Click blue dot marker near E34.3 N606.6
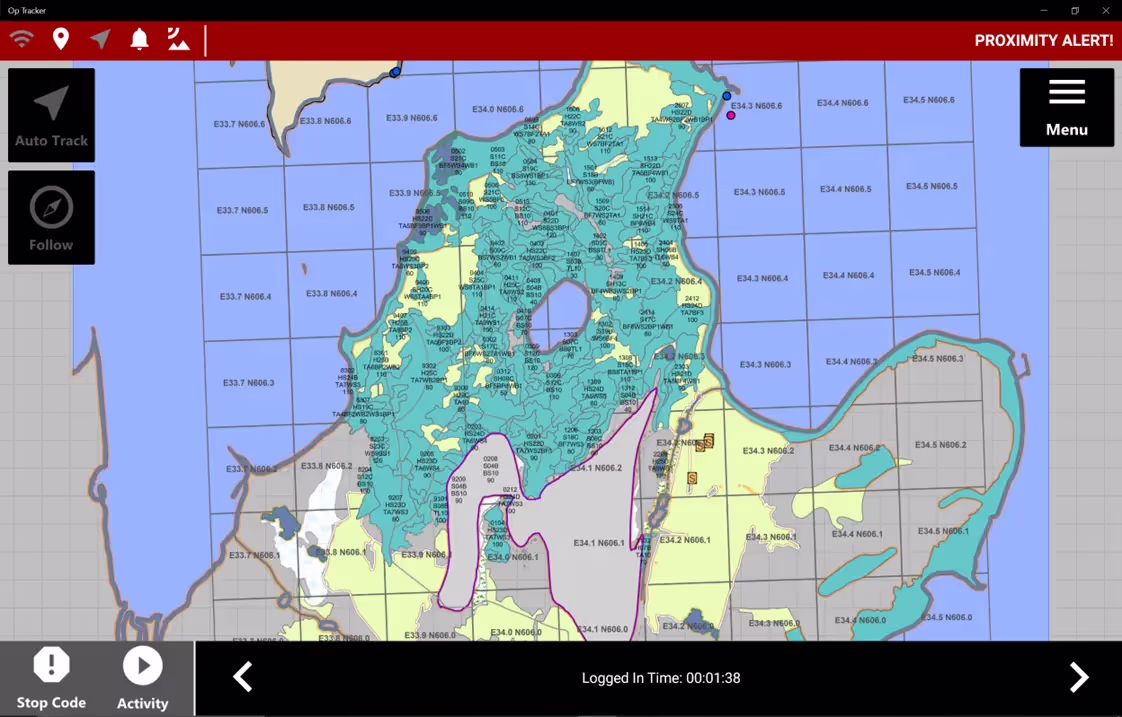This screenshot has width=1122, height=717. (x=726, y=96)
